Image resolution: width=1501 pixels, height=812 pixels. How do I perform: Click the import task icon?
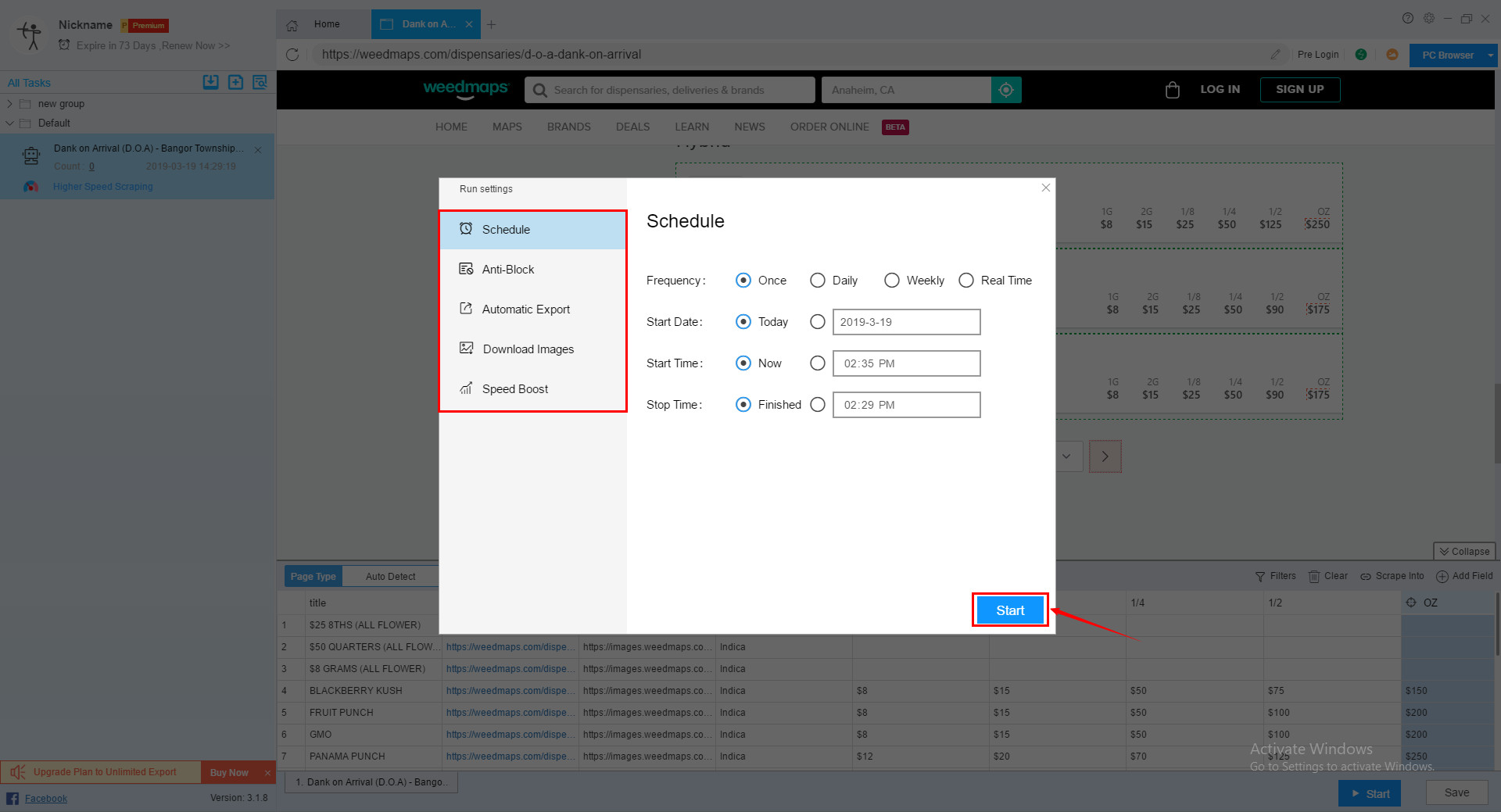211,82
